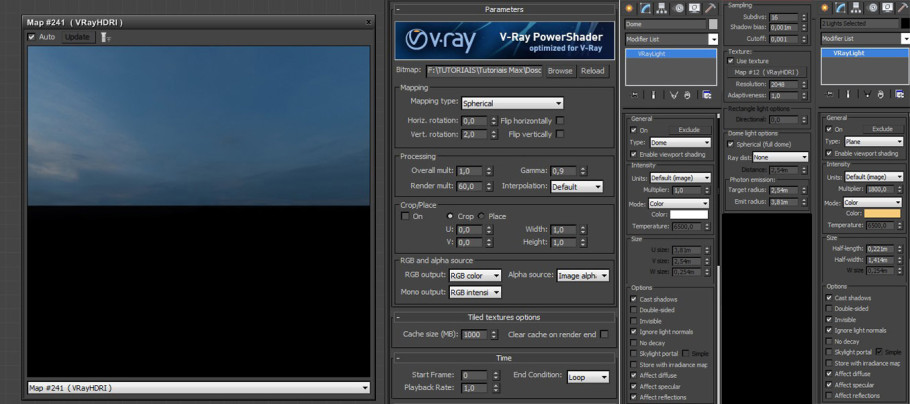910x404 pixels.
Task: Open Modify tab in Dome light panel
Action: (645, 8)
